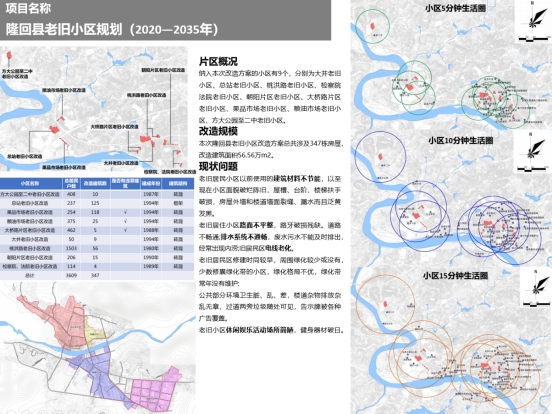Click the checkmark in the 粮油市场老旧小区改造 row
Viewport: 552px width, 414px height.
pos(125,221)
